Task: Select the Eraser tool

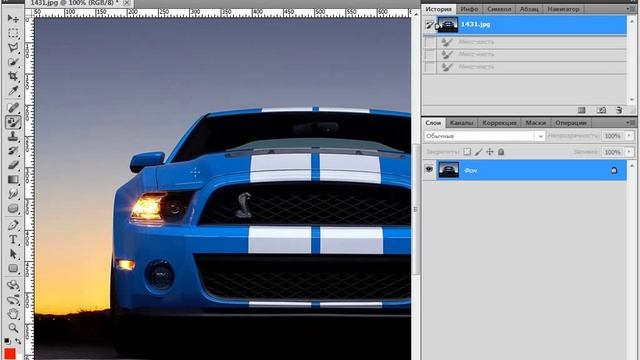Action: 13,165
